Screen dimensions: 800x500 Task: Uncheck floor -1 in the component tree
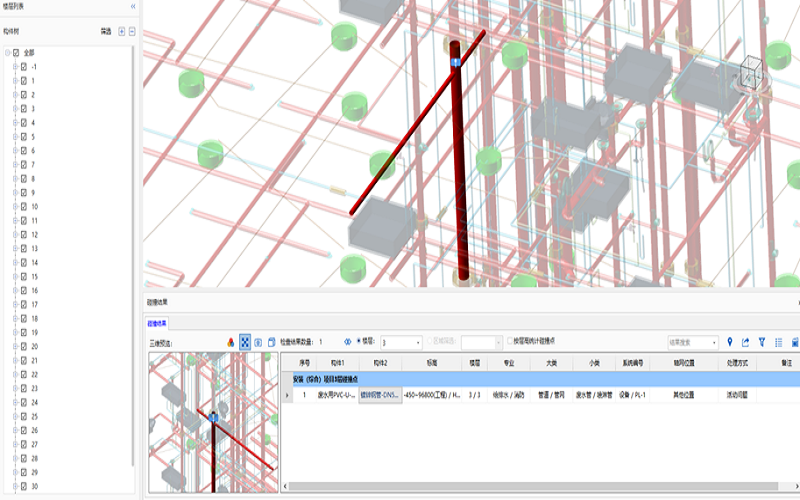coord(23,66)
